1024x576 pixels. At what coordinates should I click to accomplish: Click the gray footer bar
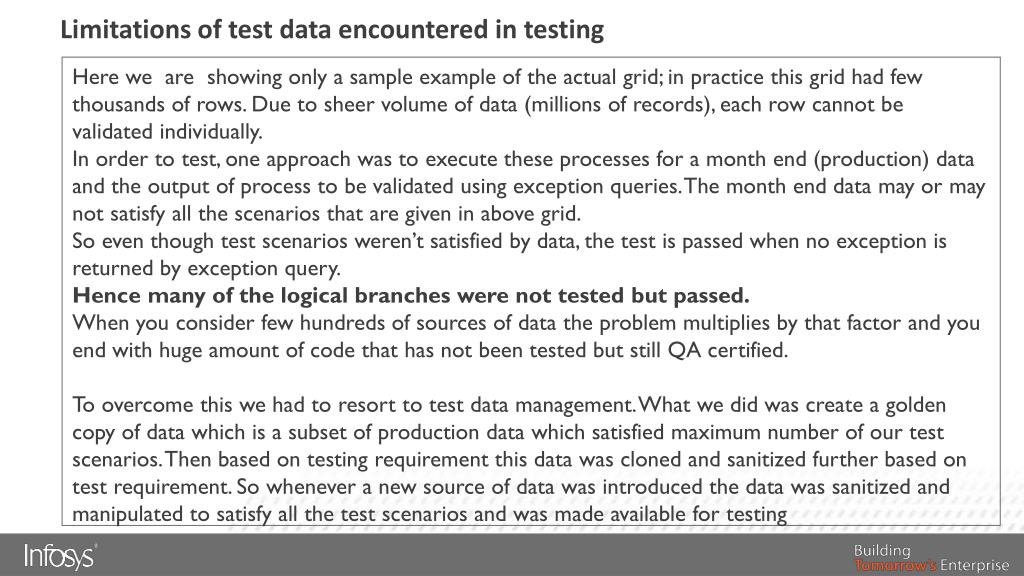pos(512,554)
